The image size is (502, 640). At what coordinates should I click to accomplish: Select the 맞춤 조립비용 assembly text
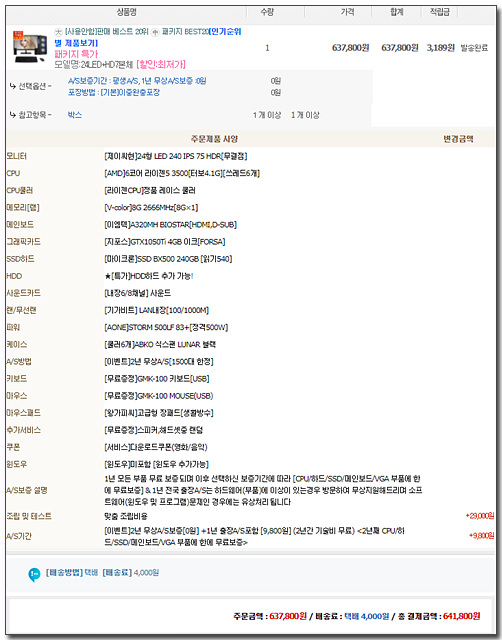[126, 517]
